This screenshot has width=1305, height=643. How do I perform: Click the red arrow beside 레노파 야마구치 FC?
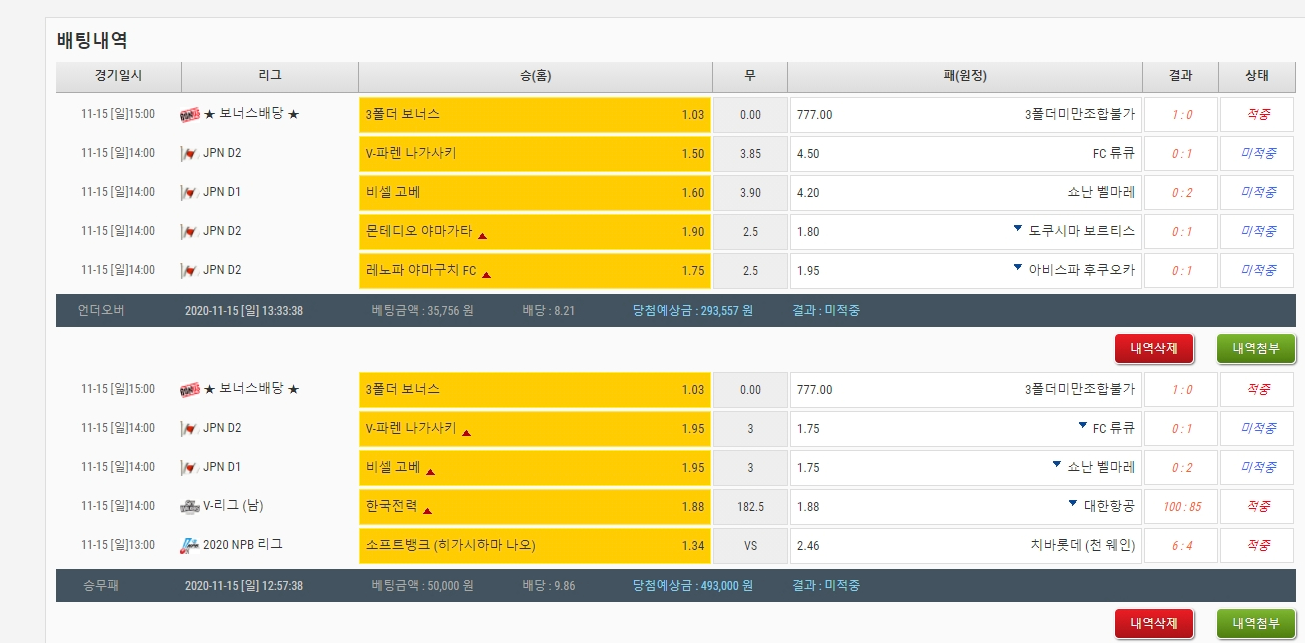pos(486,274)
